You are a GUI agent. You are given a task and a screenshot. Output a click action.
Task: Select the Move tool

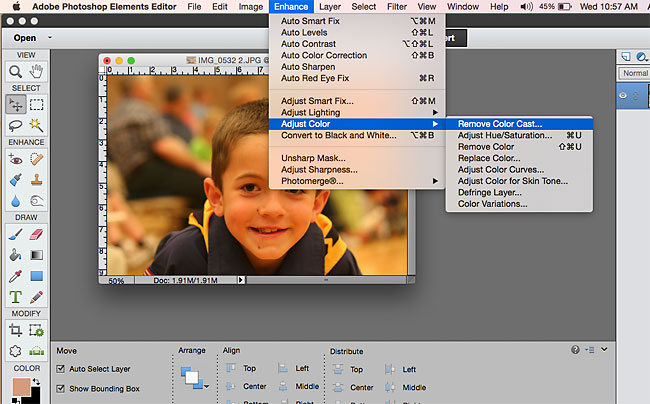click(x=16, y=104)
